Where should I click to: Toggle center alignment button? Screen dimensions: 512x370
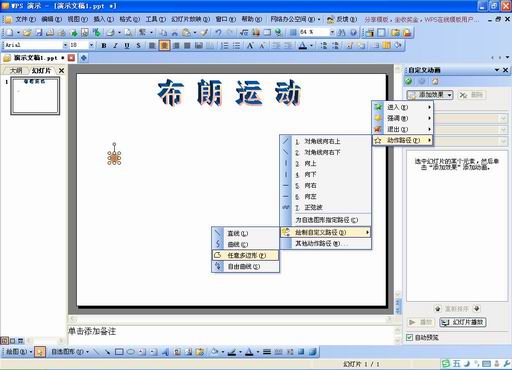tap(164, 45)
